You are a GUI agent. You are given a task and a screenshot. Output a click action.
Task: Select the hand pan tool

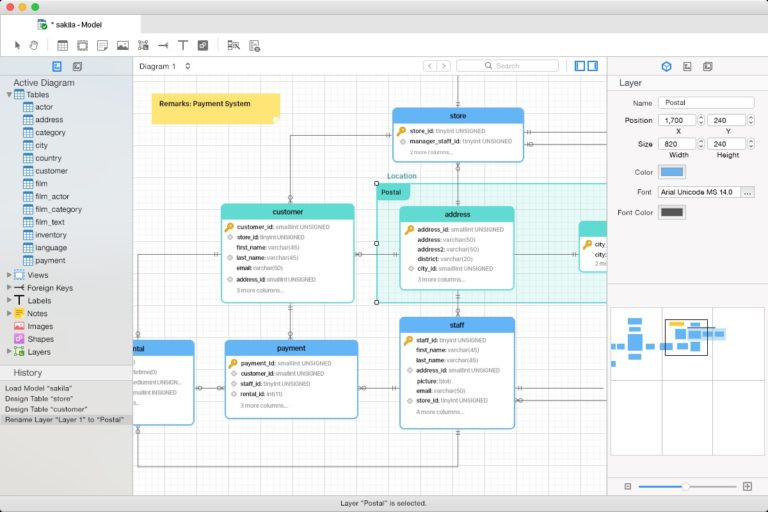33,45
